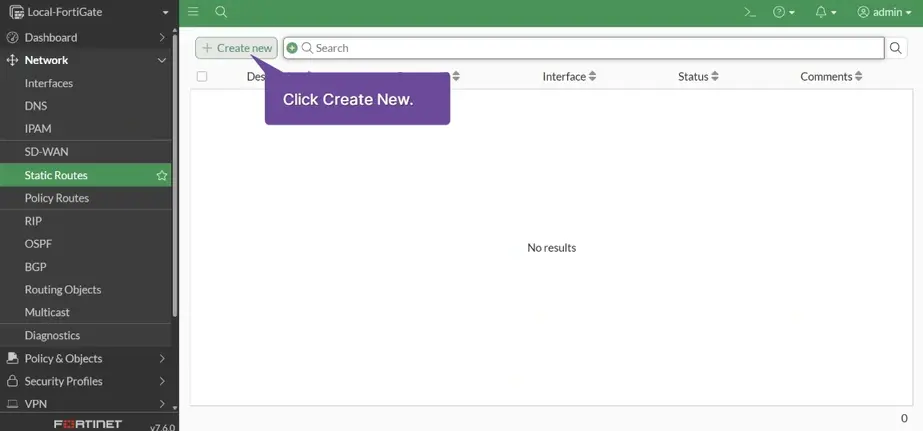
Task: Open the global search magnifier in header
Action: [221, 12]
